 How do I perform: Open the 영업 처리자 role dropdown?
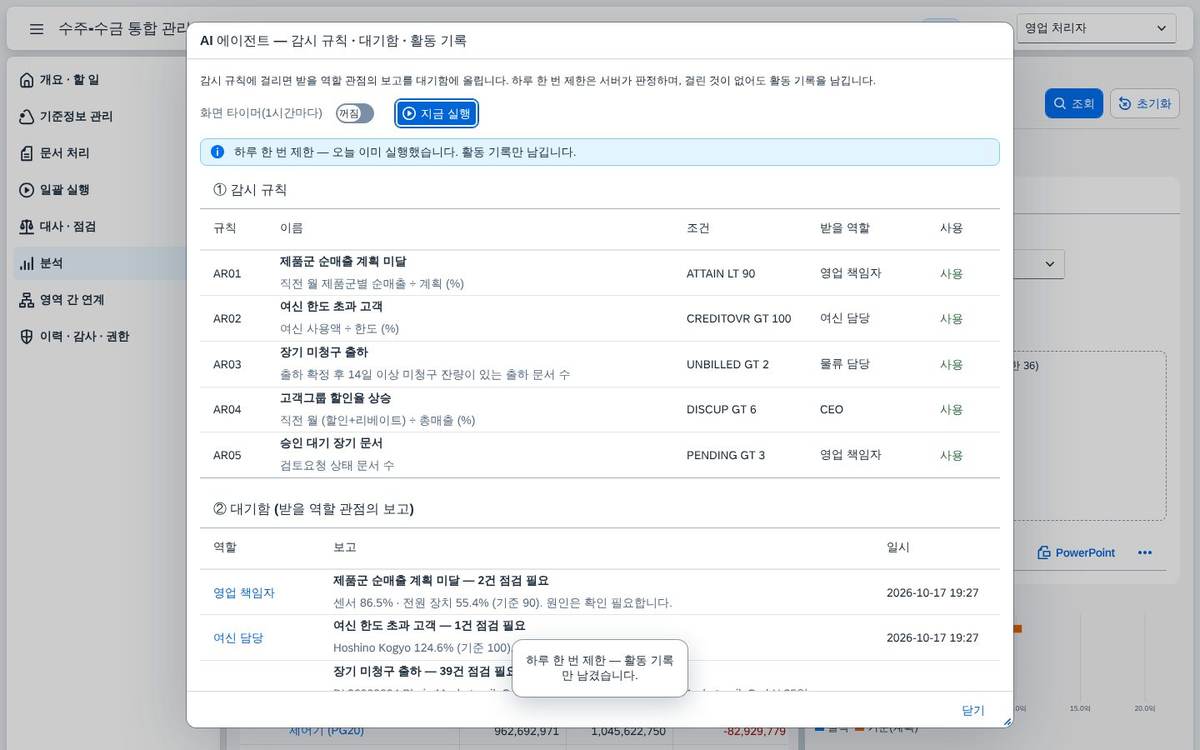(1096, 28)
